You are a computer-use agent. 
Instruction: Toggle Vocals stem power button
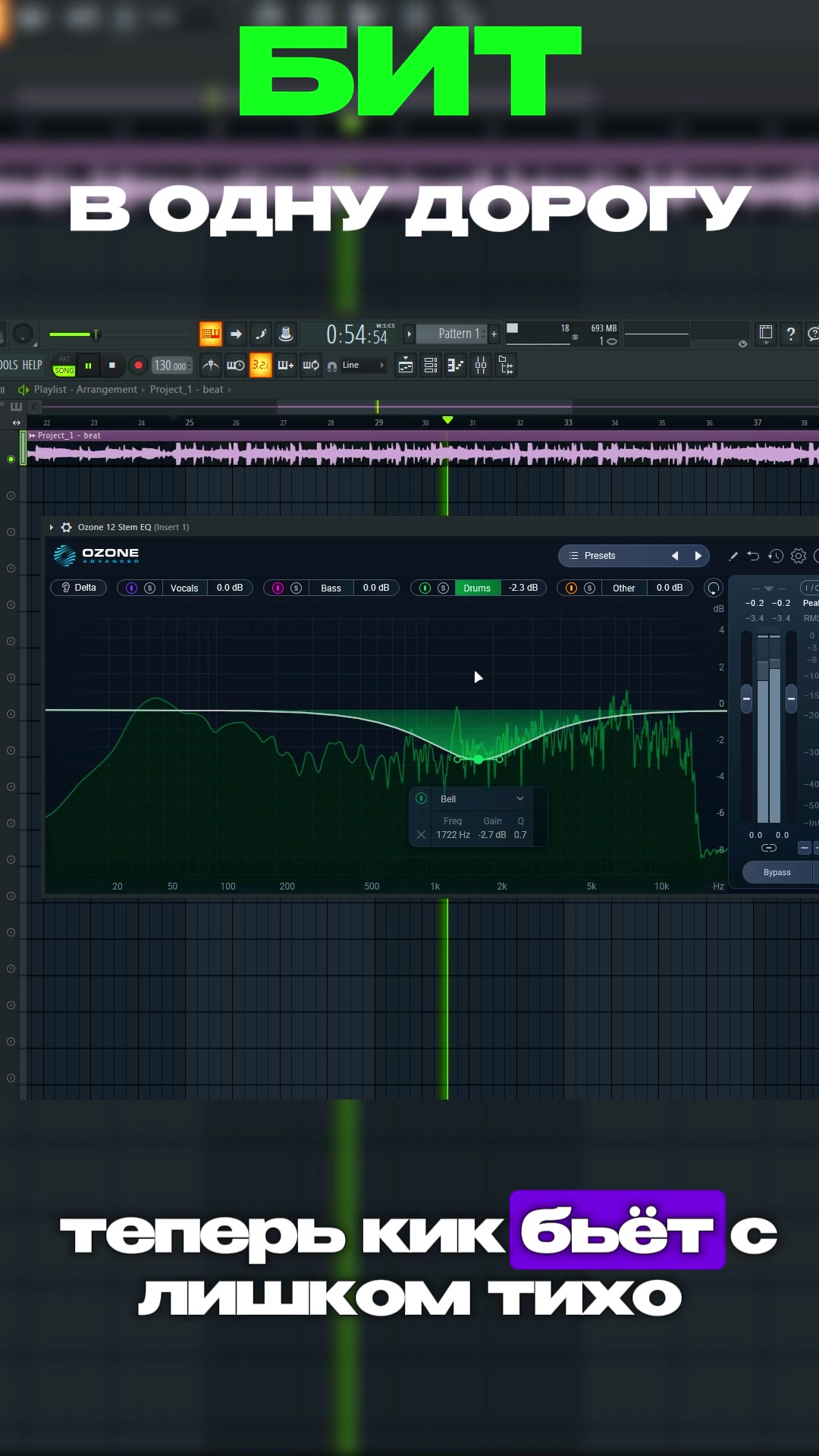pos(131,588)
